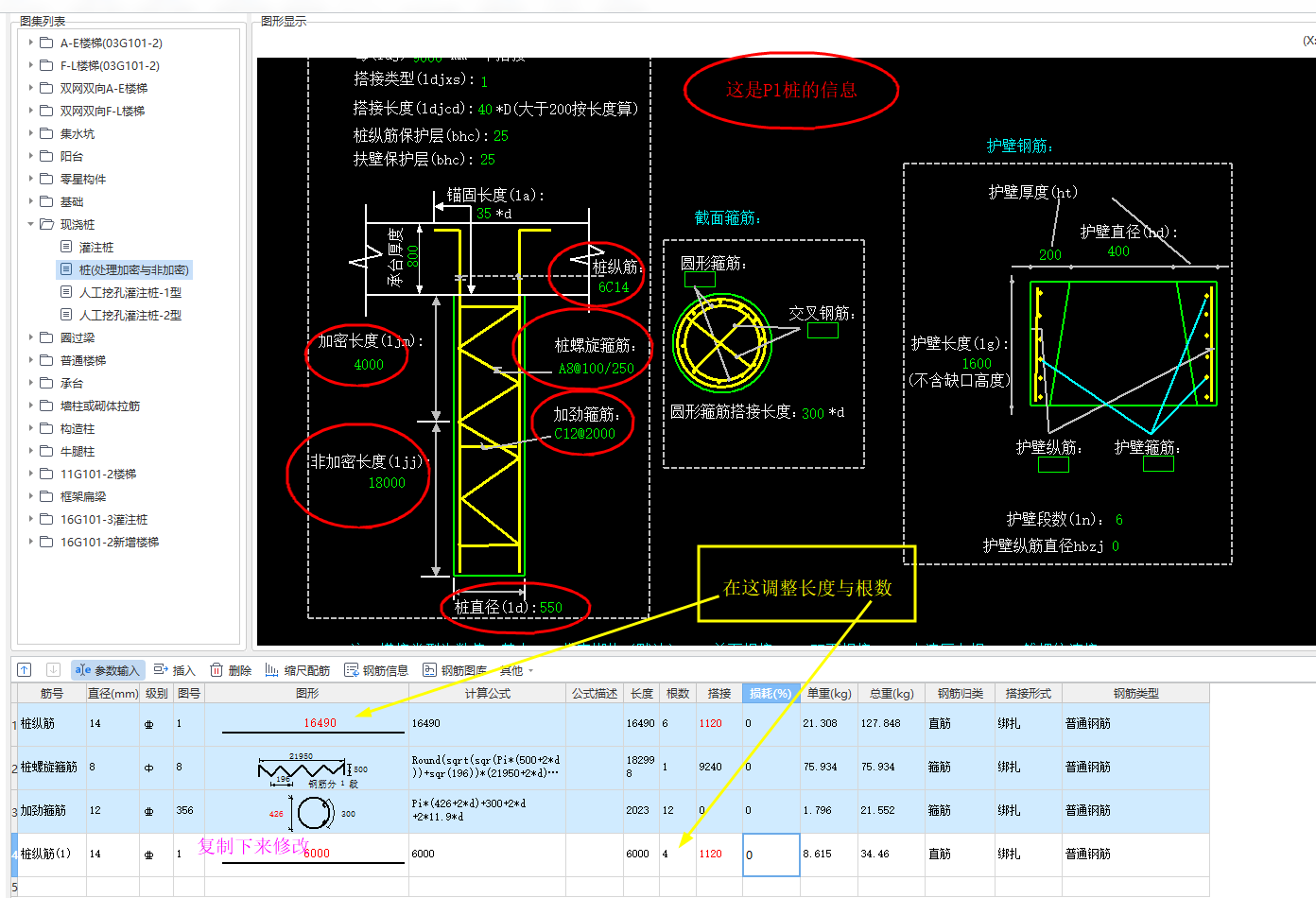Click the 承台厚度 value 800
This screenshot has height=898, width=1316.
click(x=413, y=255)
